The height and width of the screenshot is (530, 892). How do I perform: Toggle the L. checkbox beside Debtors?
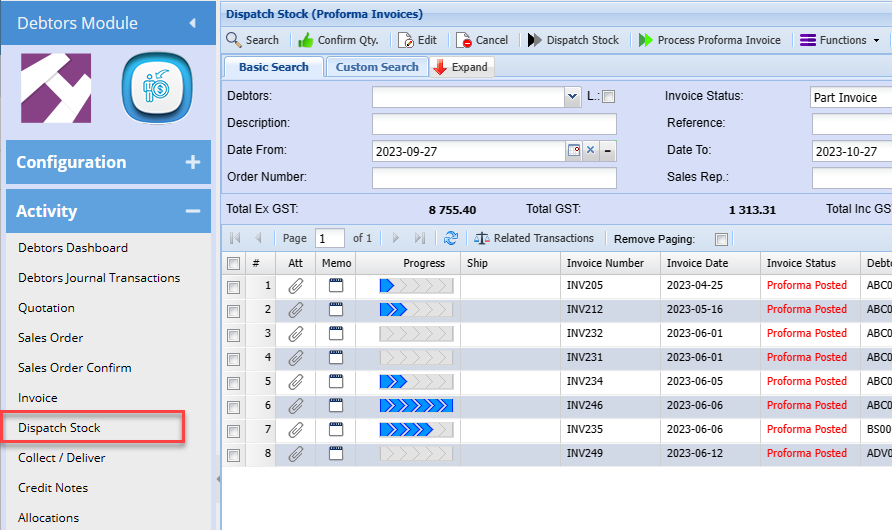tap(609, 97)
